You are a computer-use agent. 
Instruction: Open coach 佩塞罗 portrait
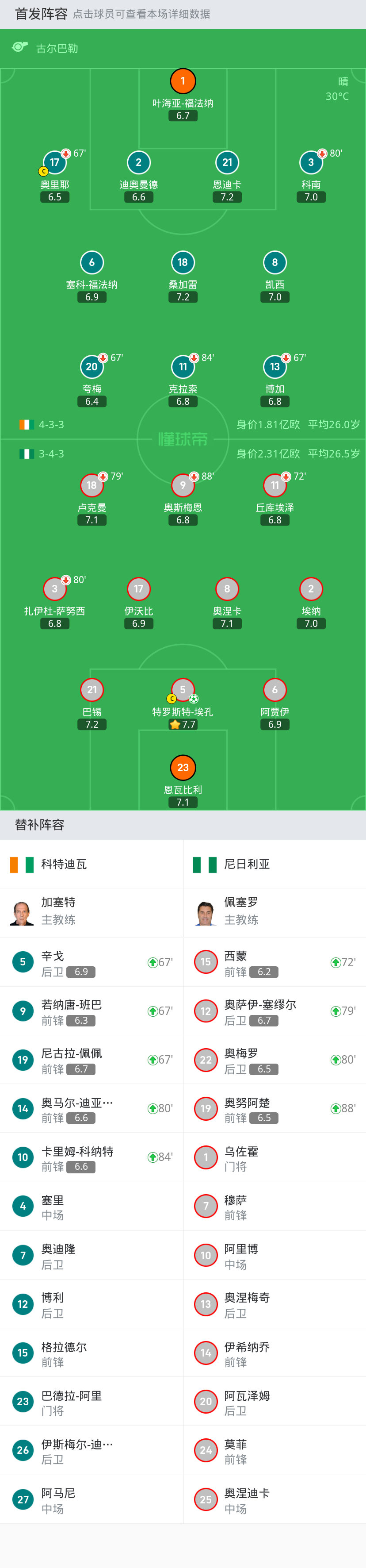tap(206, 912)
